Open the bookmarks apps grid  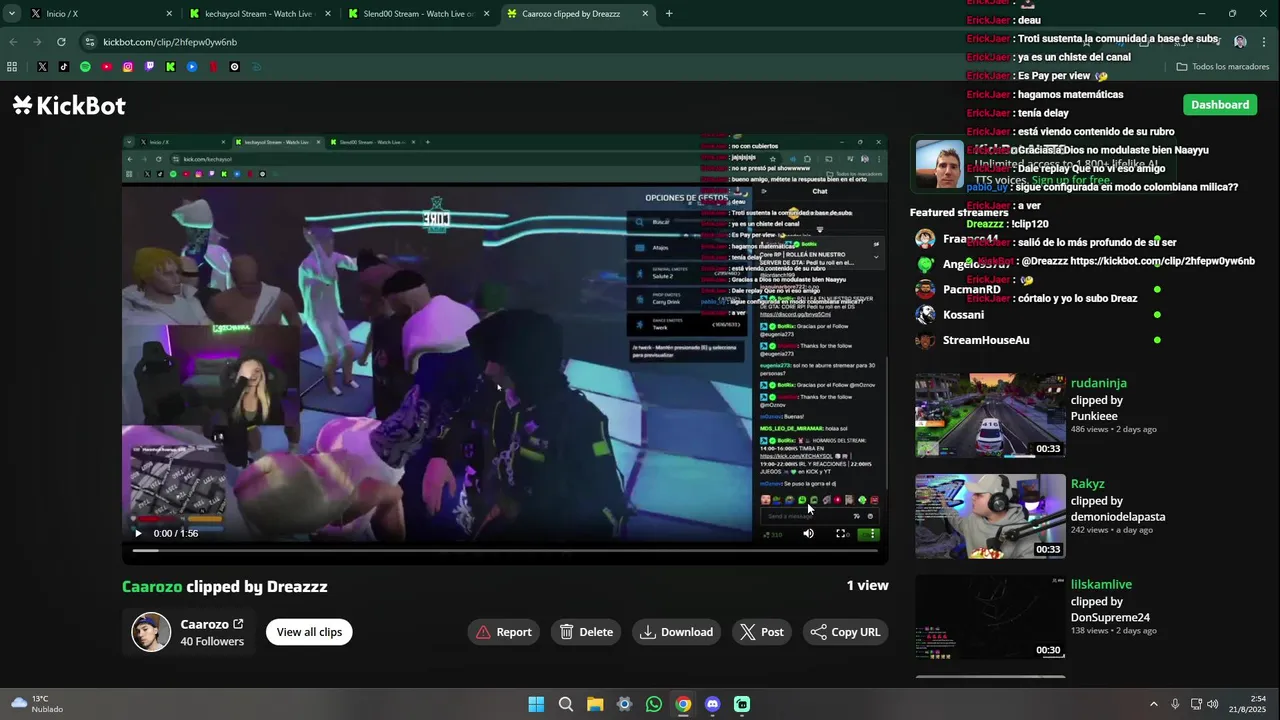tap(12, 67)
